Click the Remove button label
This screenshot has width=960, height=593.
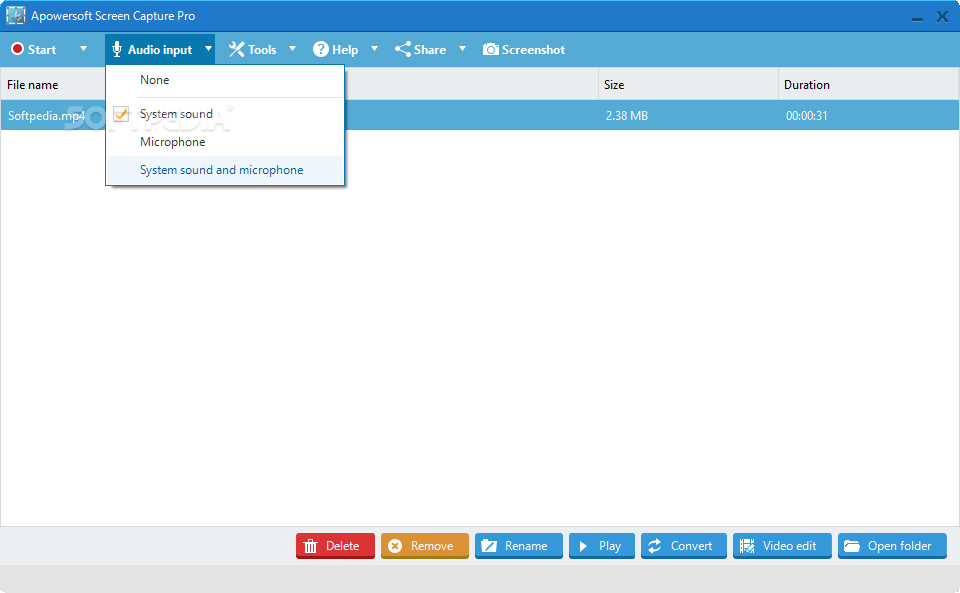tap(432, 546)
